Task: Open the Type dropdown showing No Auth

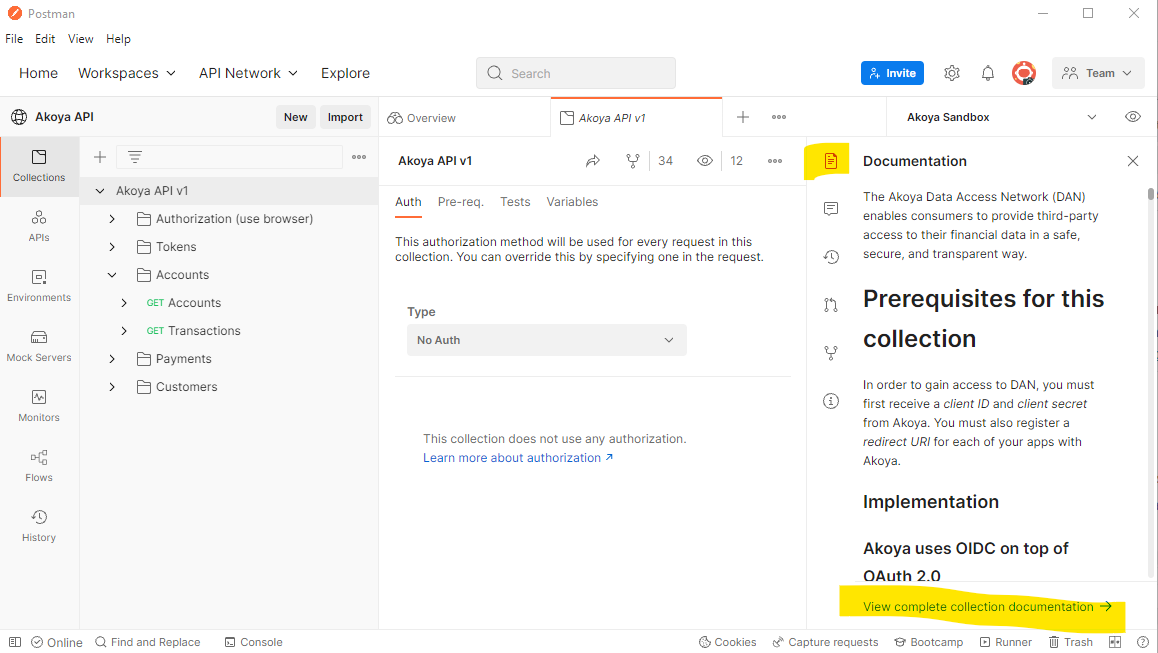Action: click(547, 340)
